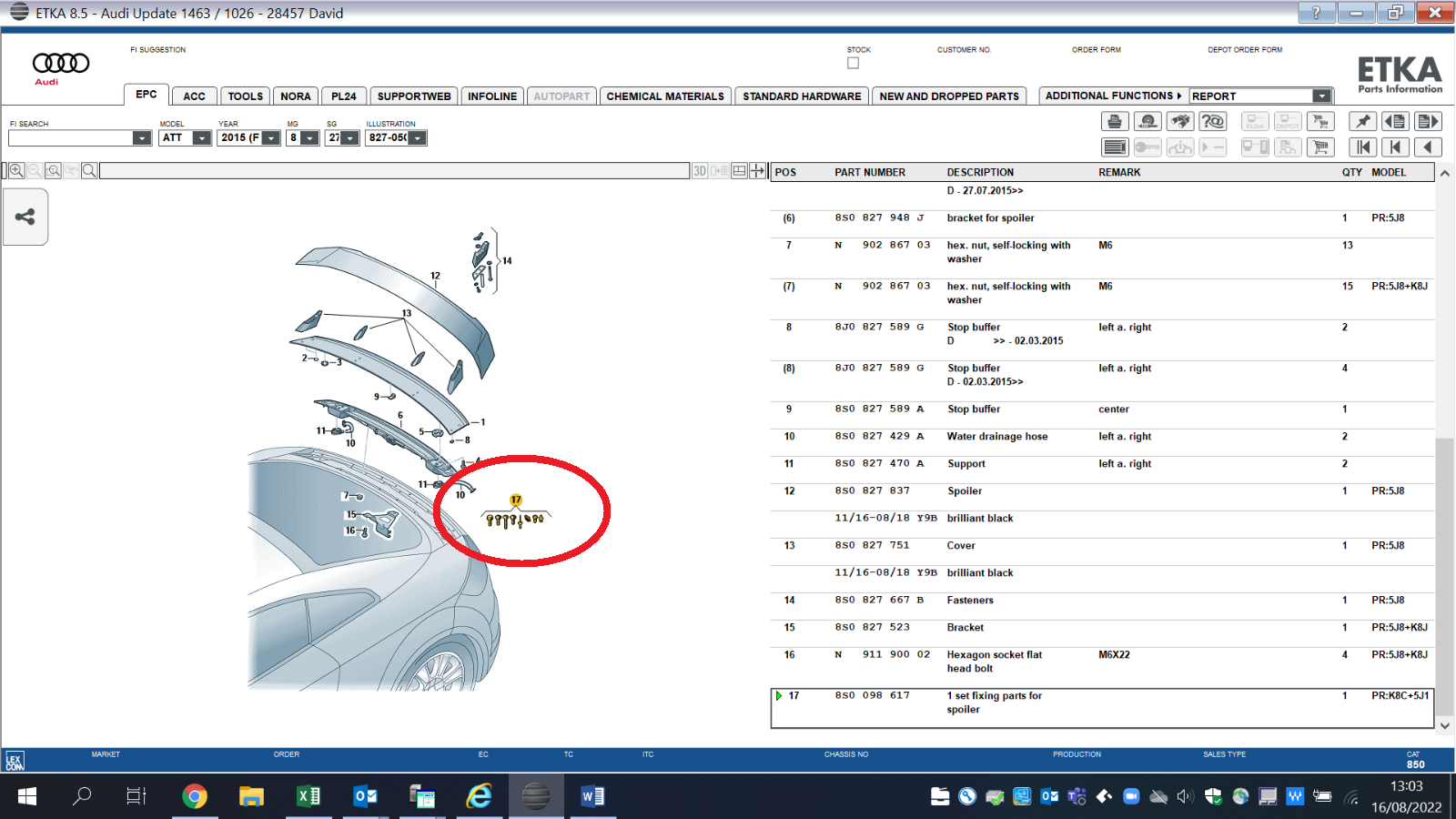Click the pushpin icon
The image size is (1456, 819).
click(1362, 121)
